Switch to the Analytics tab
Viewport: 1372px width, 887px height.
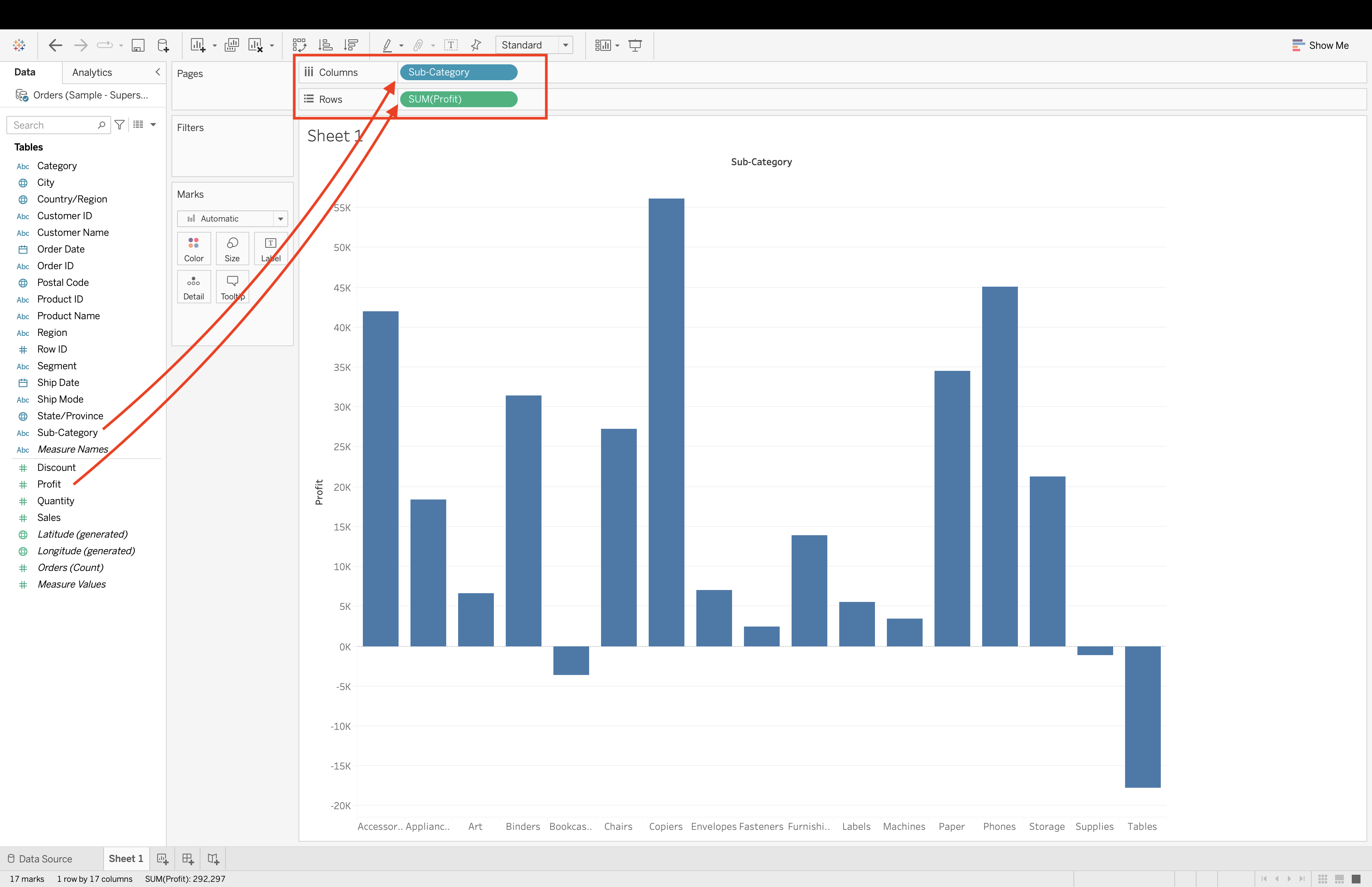[92, 72]
